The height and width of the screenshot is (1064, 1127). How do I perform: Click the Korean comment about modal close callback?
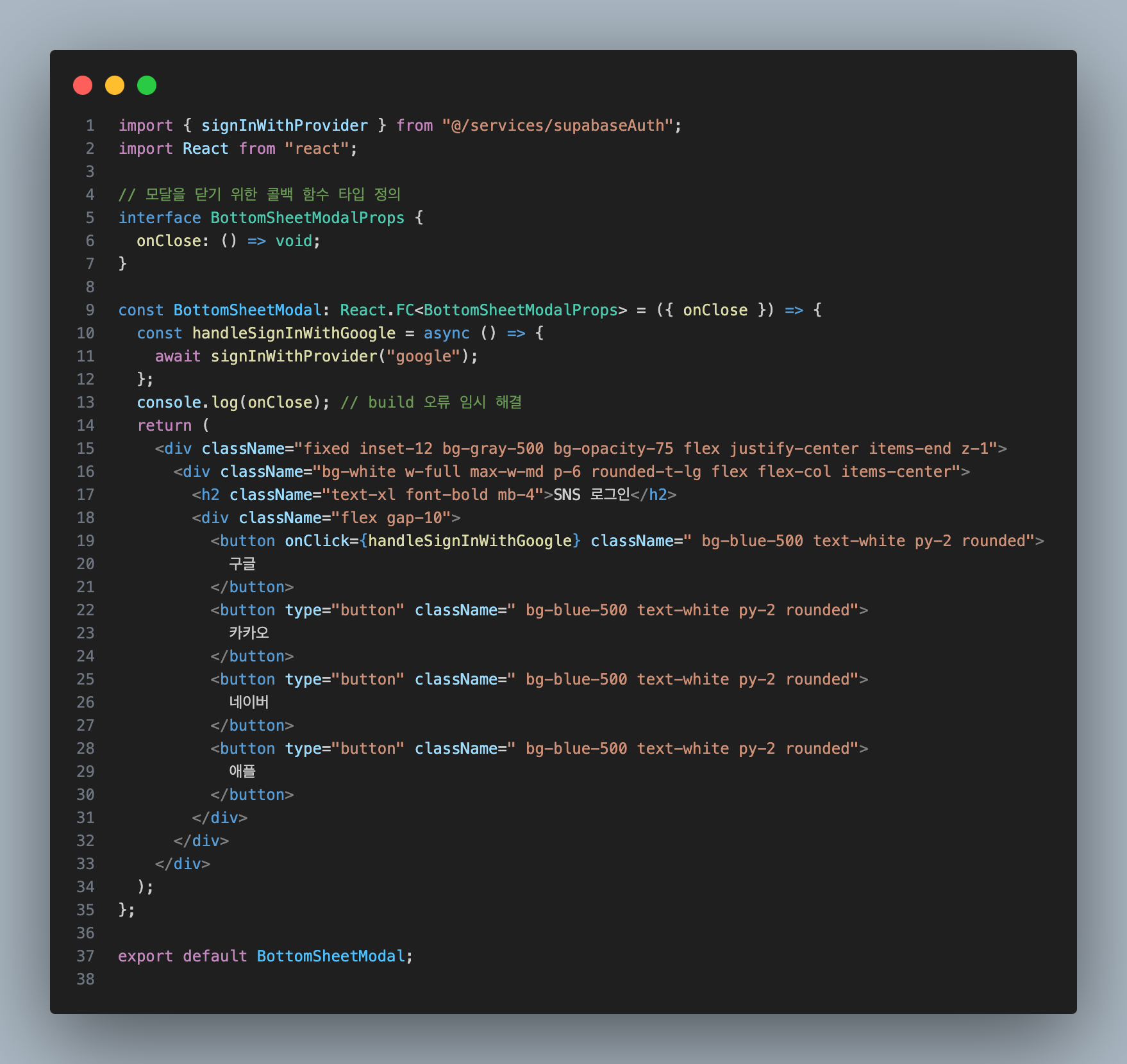click(260, 195)
